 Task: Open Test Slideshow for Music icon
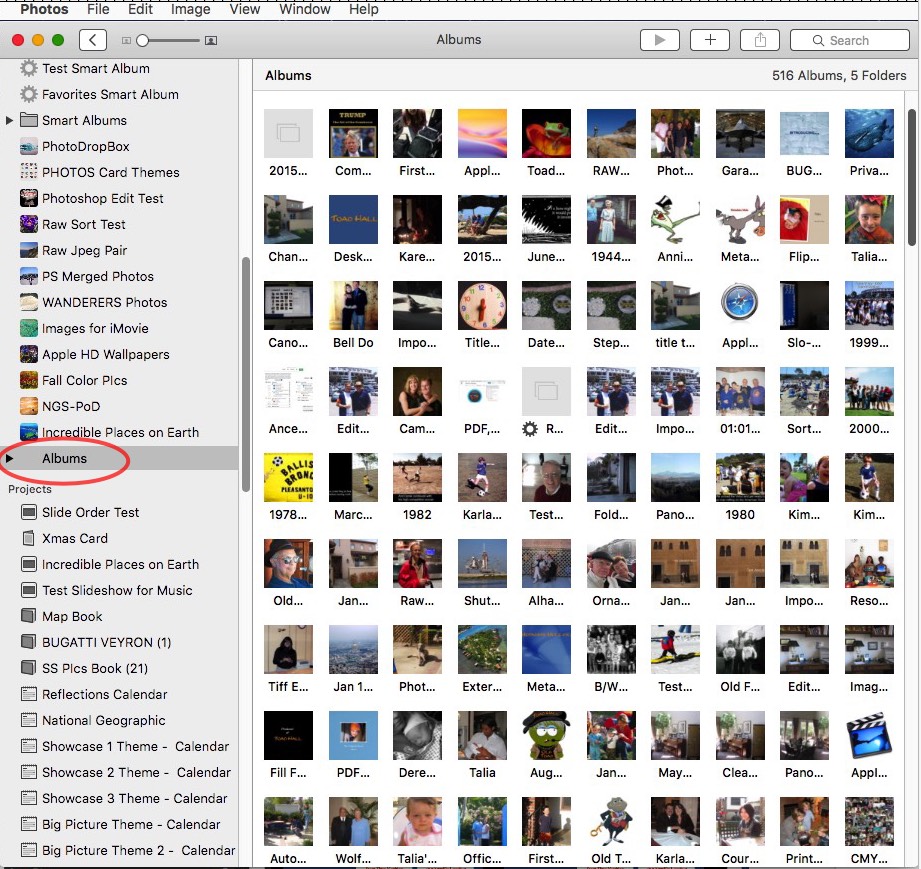click(x=29, y=590)
